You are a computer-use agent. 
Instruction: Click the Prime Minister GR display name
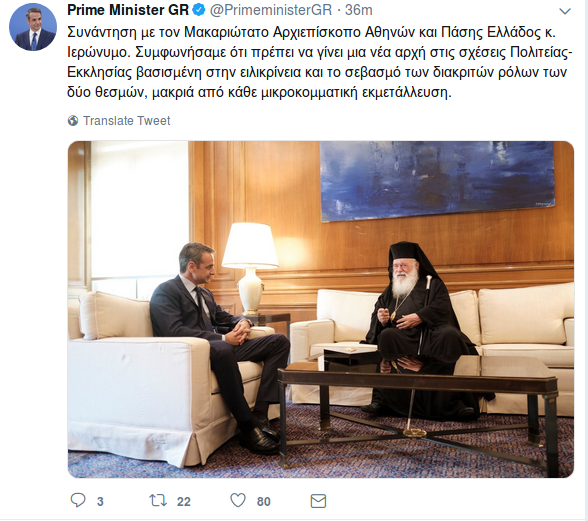coord(128,10)
